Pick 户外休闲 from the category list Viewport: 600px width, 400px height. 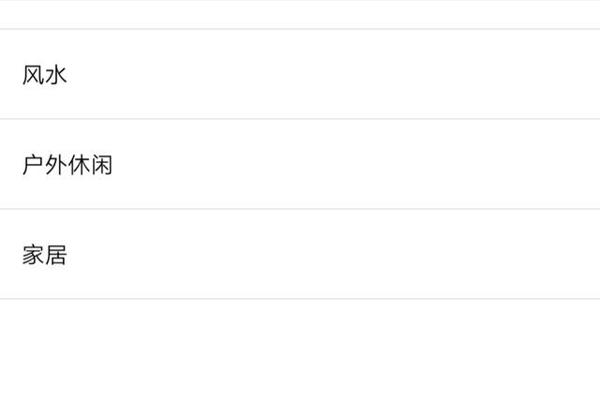click(300, 164)
